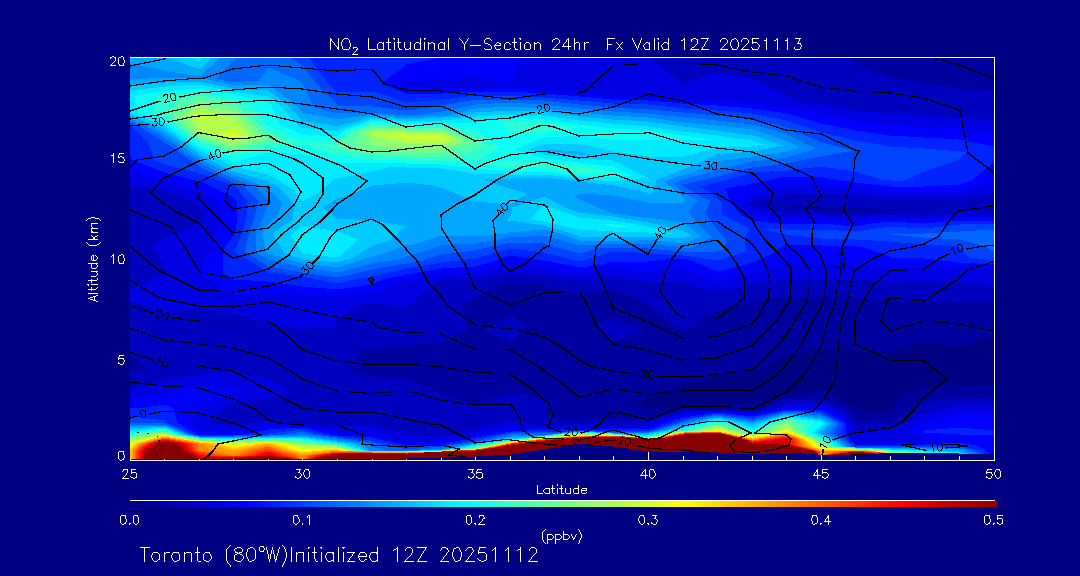Click latitude axis tick label 25

[x=129, y=474]
